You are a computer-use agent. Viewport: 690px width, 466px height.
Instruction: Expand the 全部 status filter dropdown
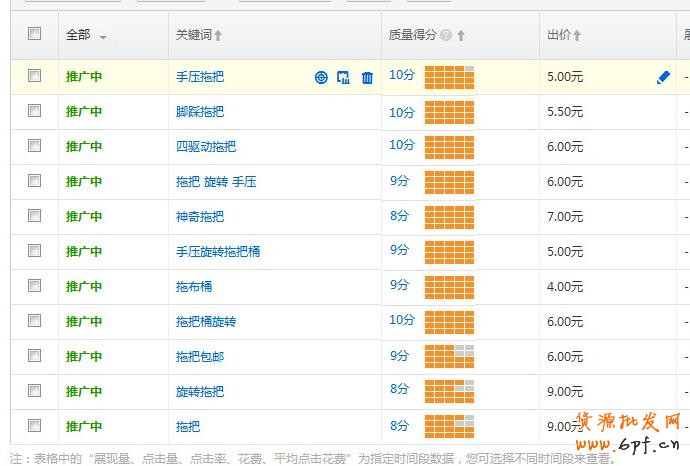(102, 38)
